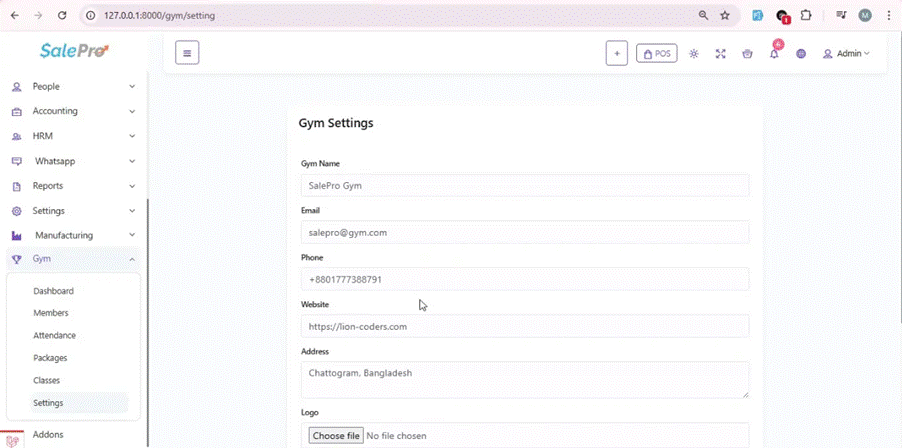The image size is (902, 448).
Task: Switch theme with the sun icon
Action: tap(694, 54)
